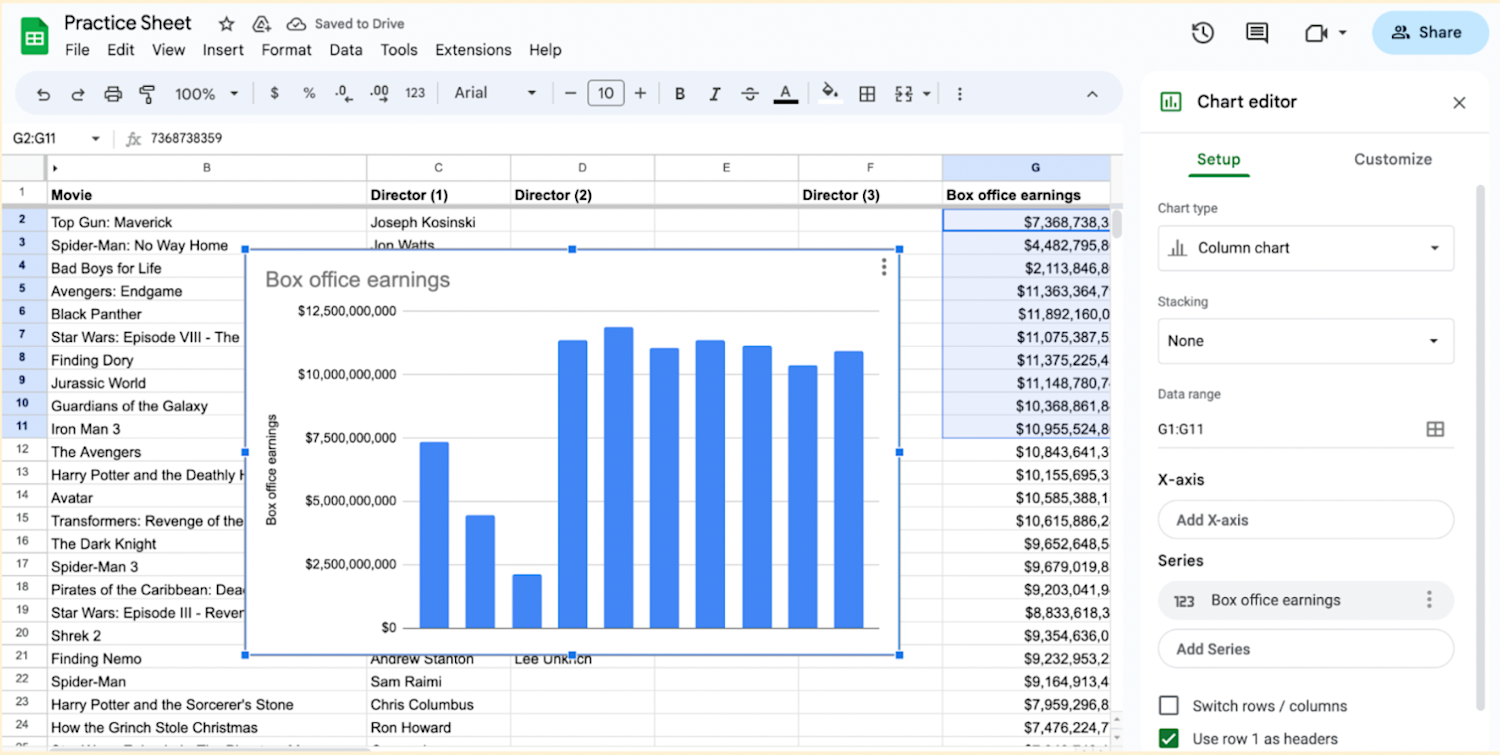Start a Meet call camera icon

1316,33
